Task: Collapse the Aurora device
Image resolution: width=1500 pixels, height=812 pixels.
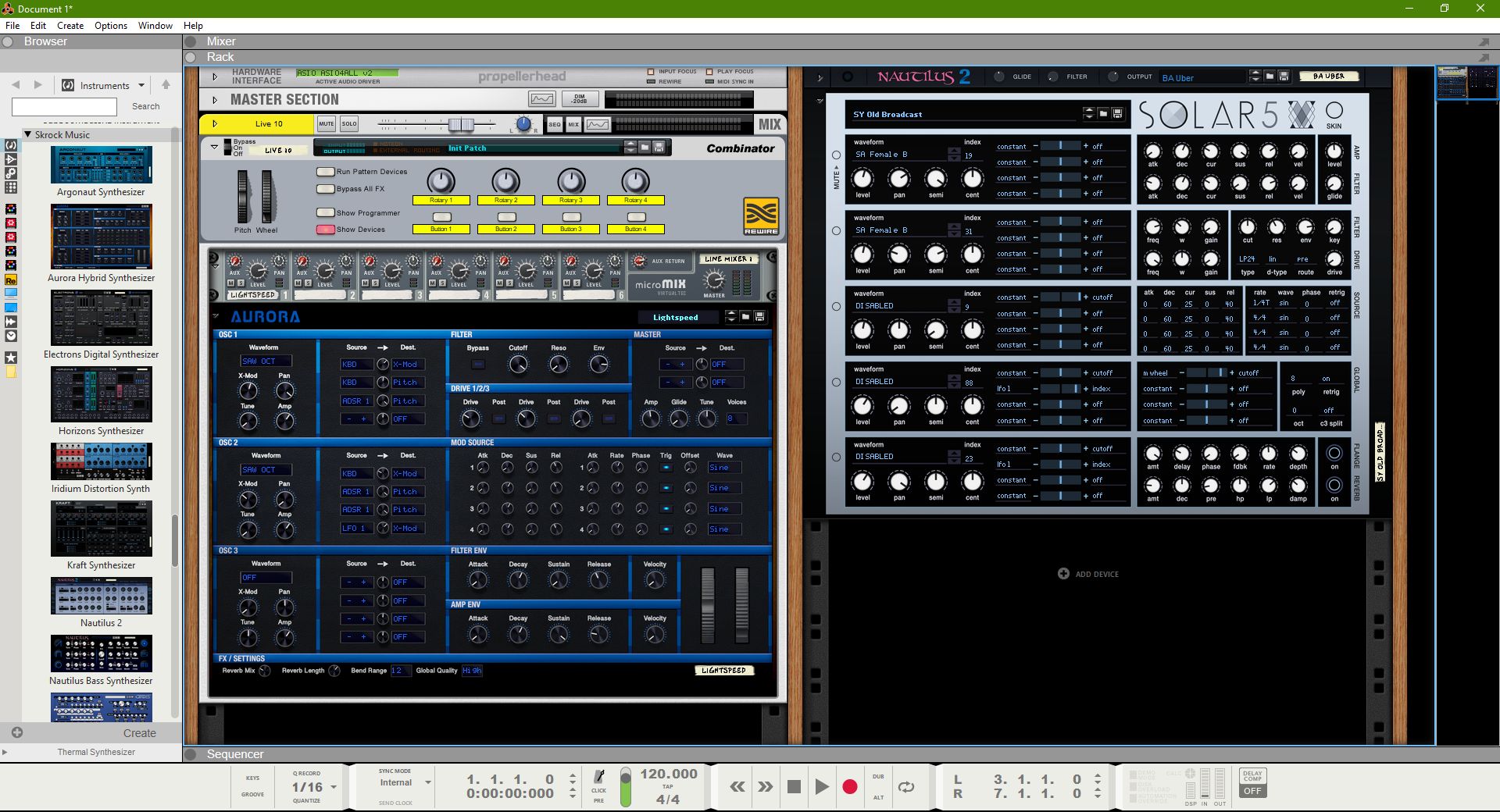Action: point(216,316)
